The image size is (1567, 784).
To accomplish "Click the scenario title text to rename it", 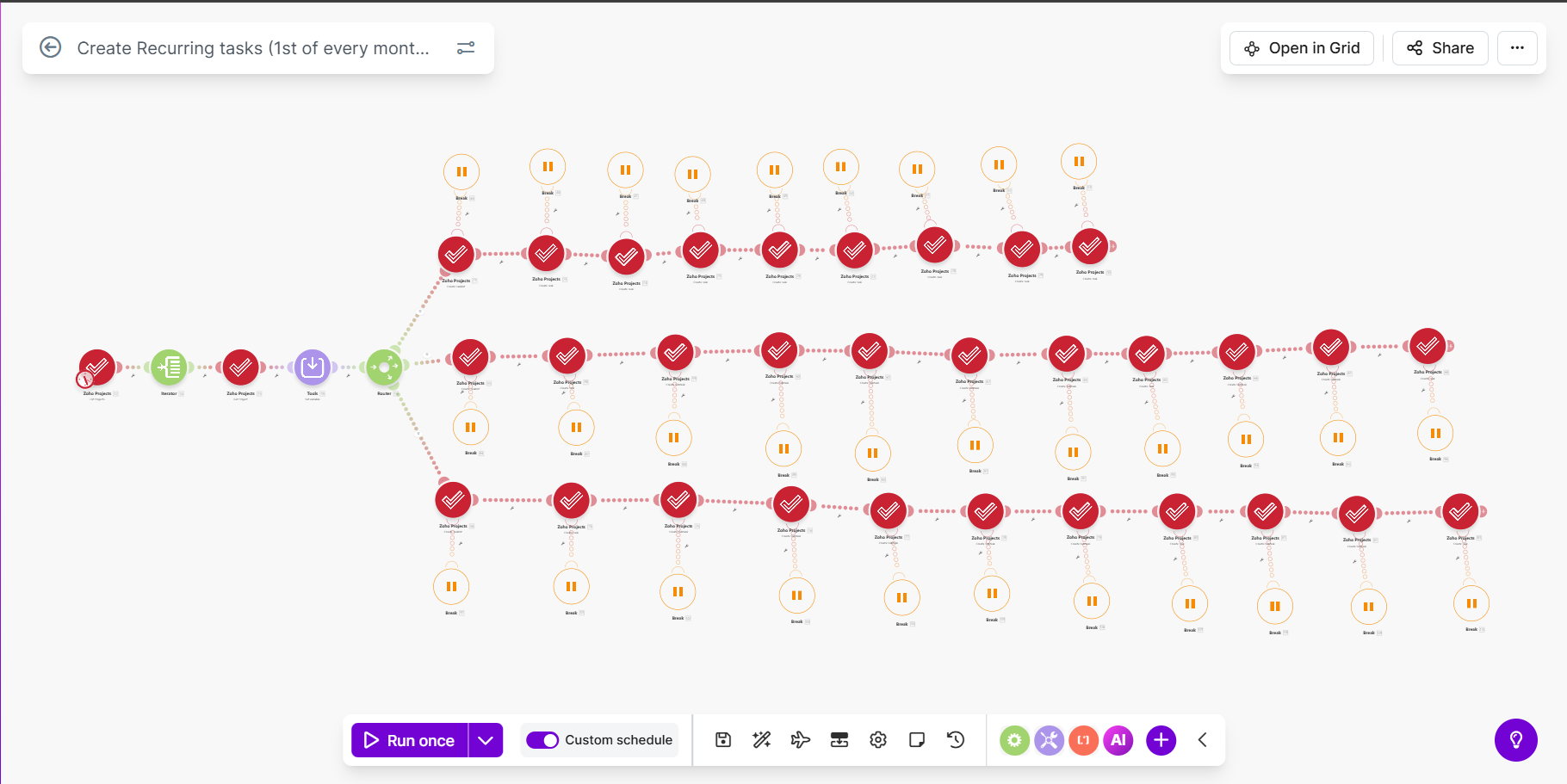I will pyautogui.click(x=253, y=48).
